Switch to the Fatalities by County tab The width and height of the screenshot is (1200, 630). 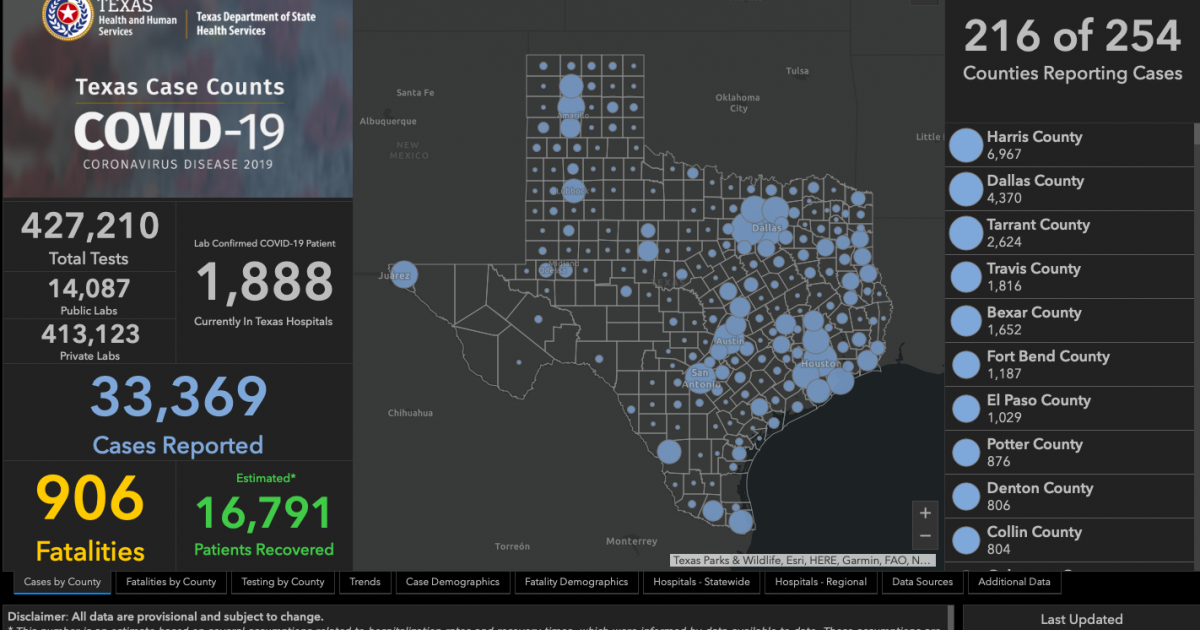click(170, 582)
